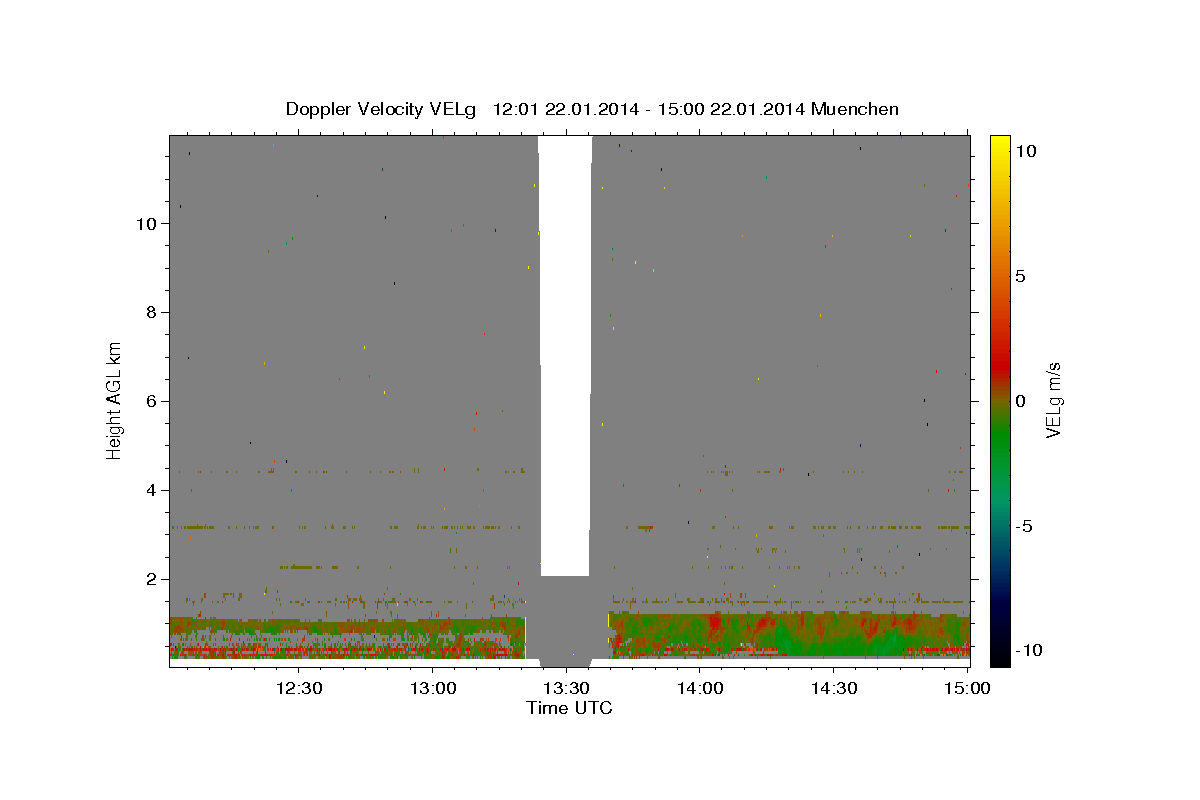Click the colorbar tick label -10
The height and width of the screenshot is (800, 1200).
(1027, 650)
